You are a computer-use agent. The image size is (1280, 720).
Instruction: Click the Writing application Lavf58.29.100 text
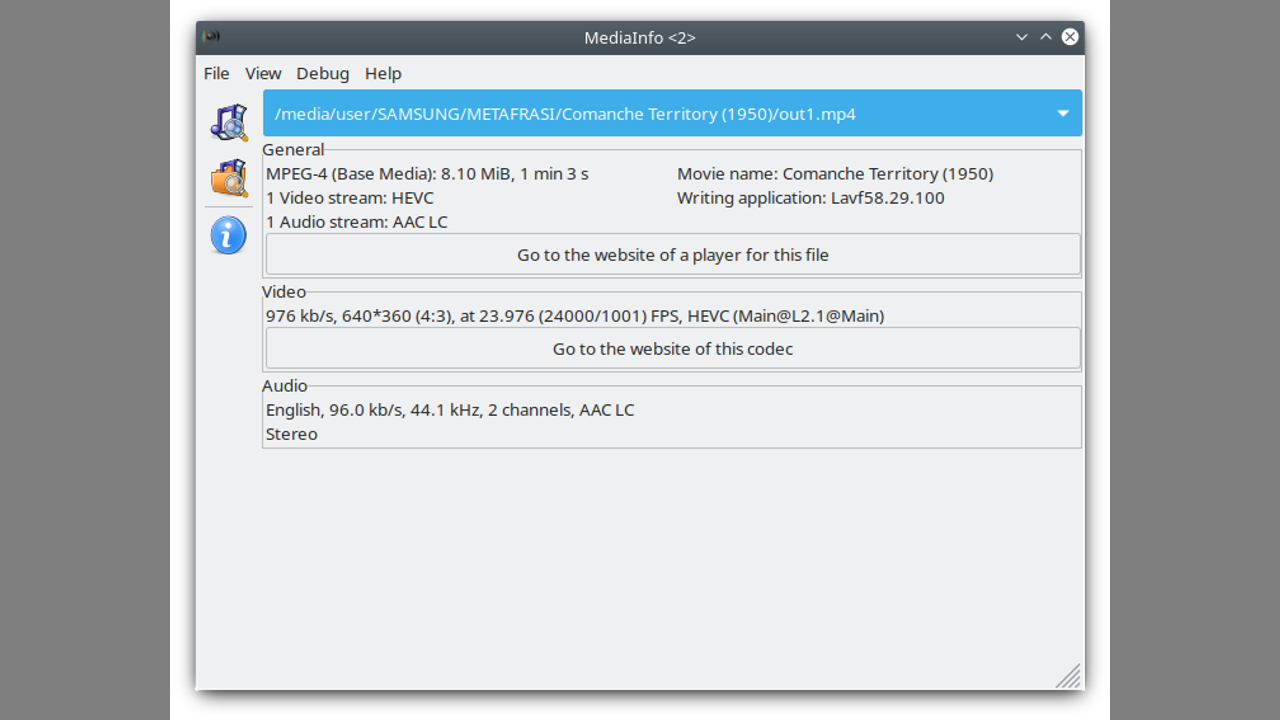(810, 198)
